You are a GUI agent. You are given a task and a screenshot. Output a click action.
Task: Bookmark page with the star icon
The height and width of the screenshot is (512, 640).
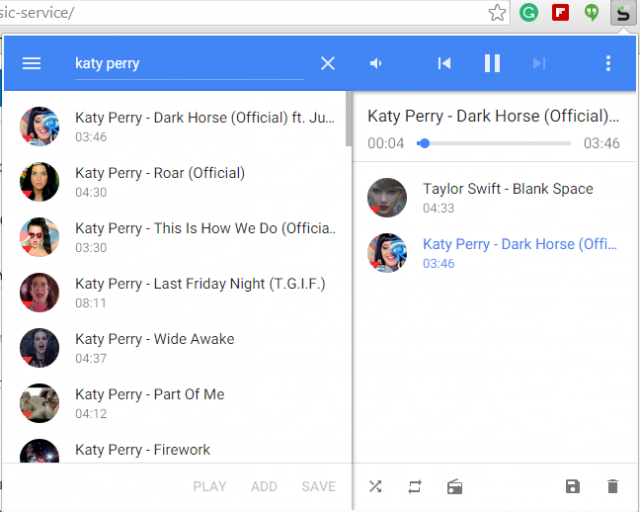(497, 13)
